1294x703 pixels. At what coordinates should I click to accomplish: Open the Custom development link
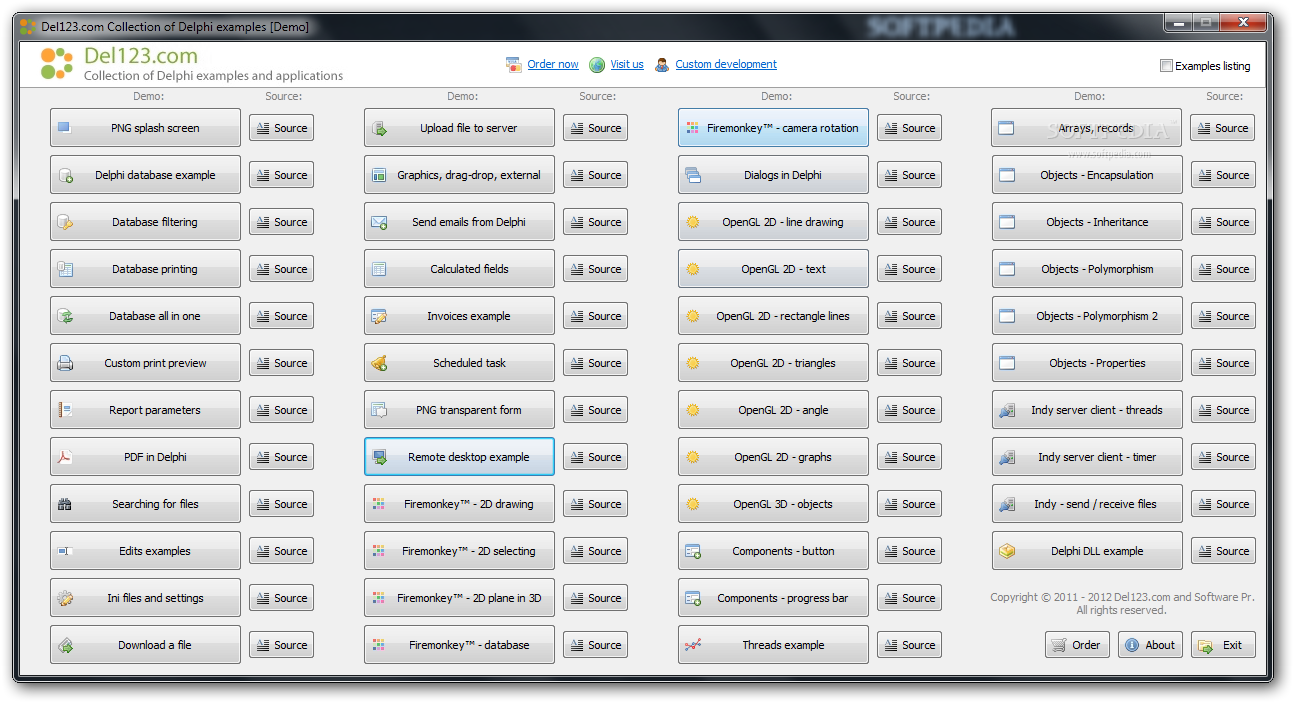point(726,64)
